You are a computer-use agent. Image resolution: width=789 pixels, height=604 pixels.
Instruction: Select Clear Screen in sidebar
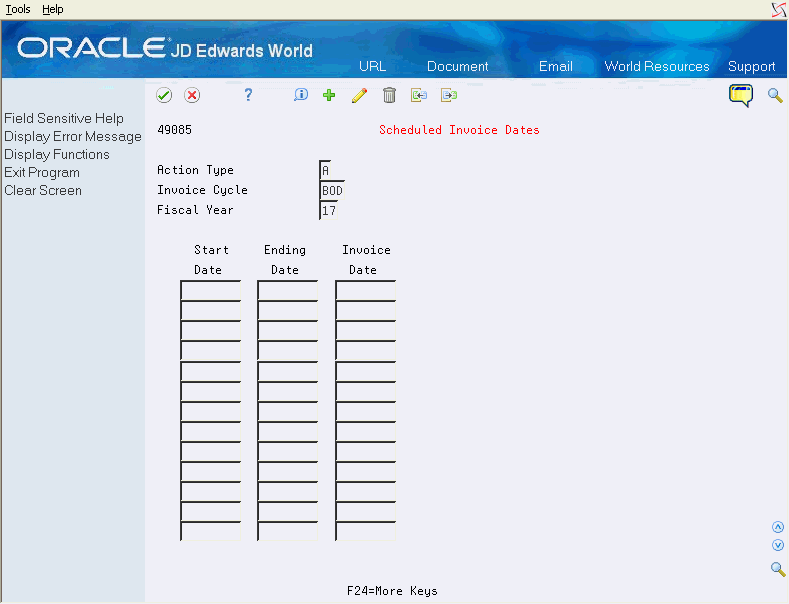43,191
